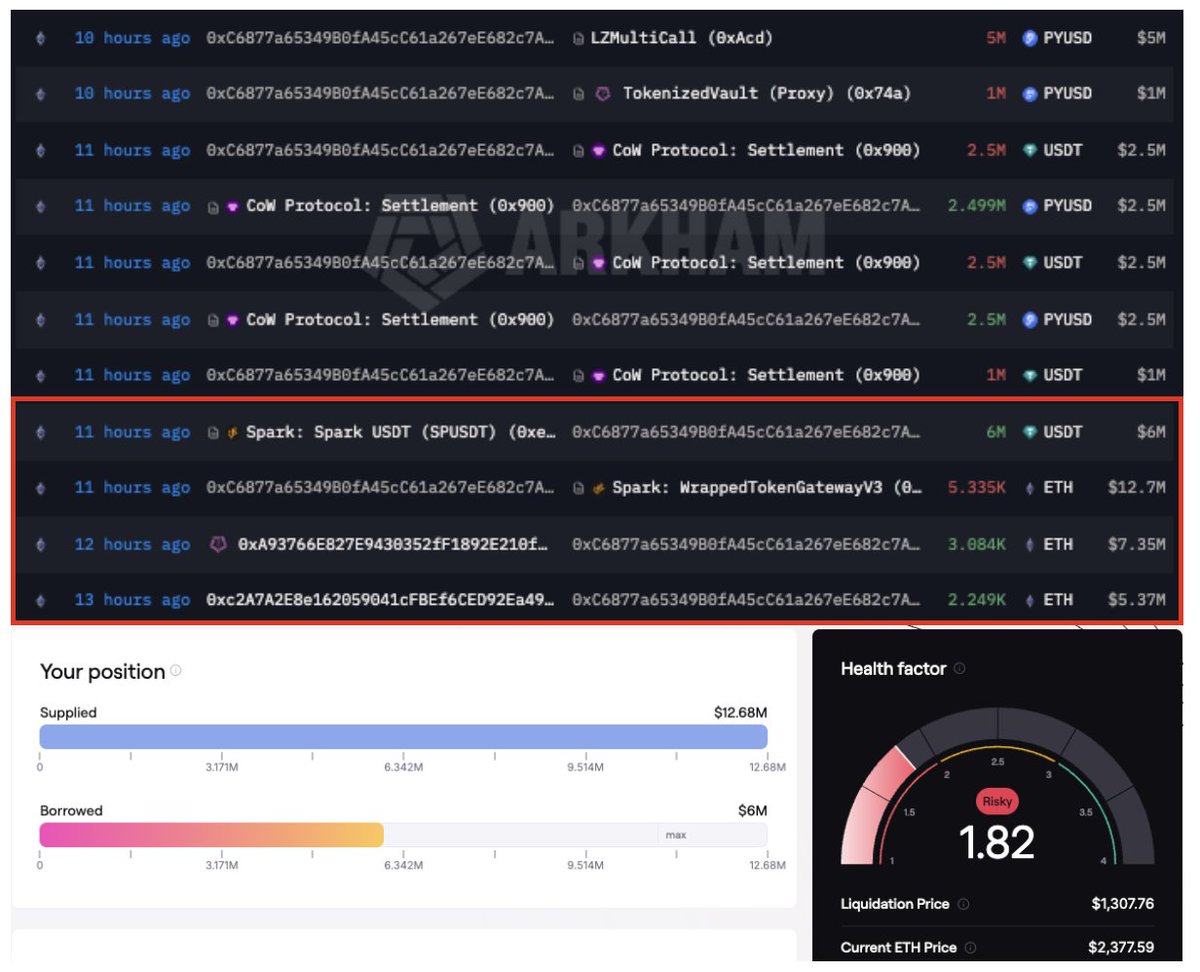Click the $5.37M USD value

(1137, 600)
